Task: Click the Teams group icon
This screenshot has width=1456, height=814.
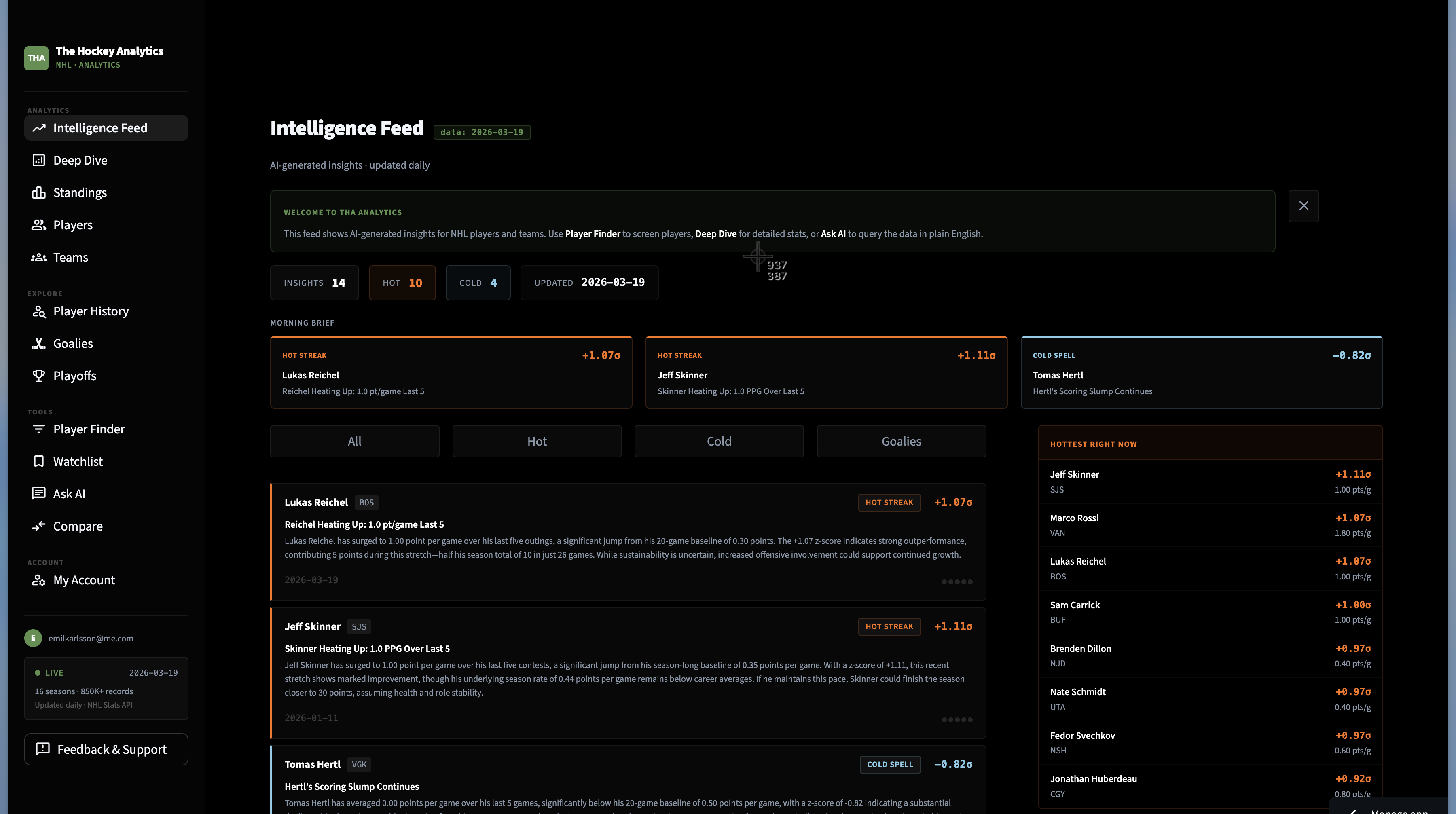Action: click(x=38, y=257)
